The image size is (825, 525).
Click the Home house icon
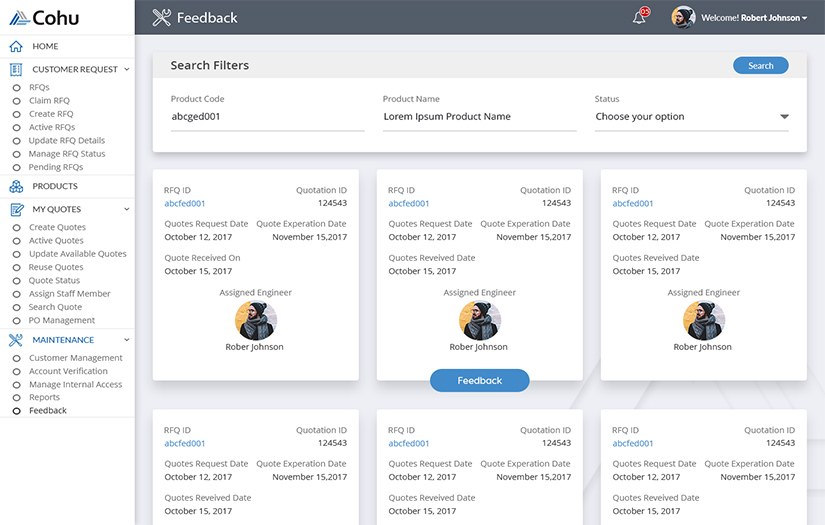point(16,47)
